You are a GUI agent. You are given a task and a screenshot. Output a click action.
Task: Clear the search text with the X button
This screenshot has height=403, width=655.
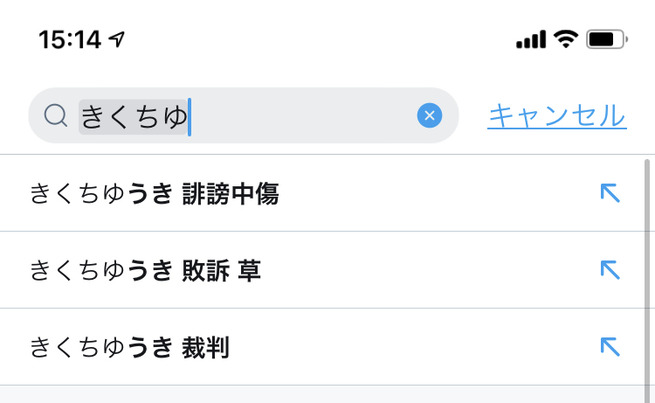(429, 116)
